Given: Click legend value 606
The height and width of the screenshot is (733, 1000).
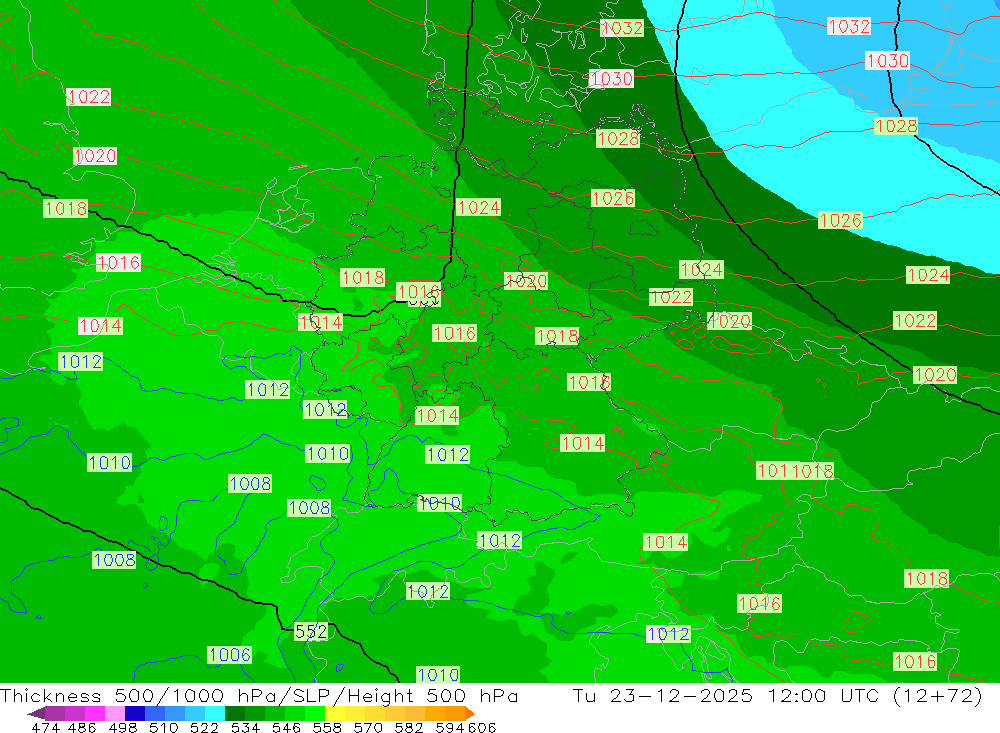Looking at the screenshot, I should pos(482,727).
